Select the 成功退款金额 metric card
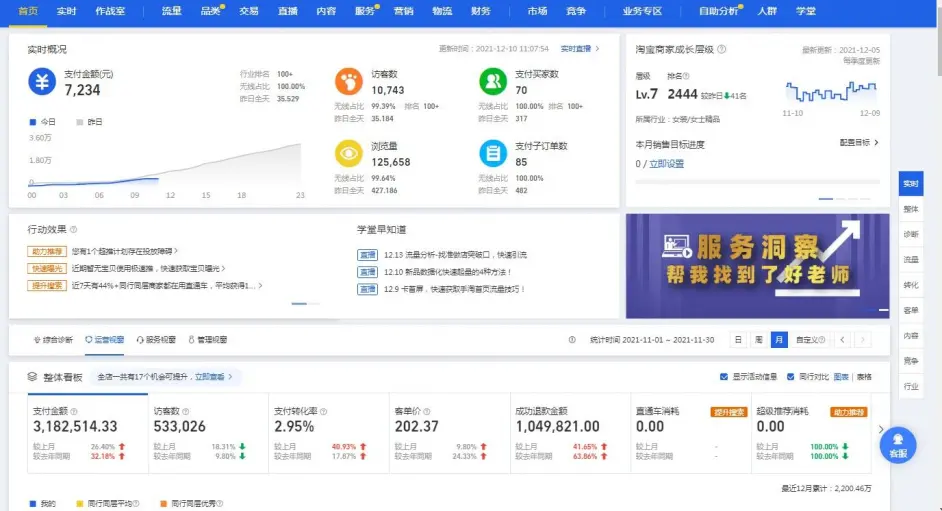The height and width of the screenshot is (511, 942). coord(570,434)
